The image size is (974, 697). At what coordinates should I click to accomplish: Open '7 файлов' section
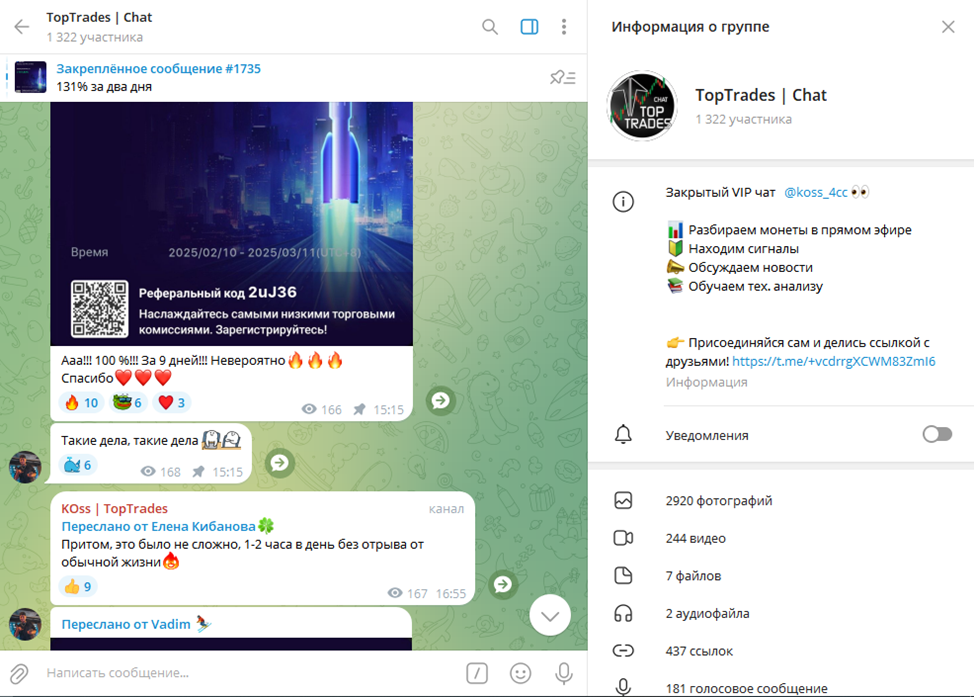(x=781, y=576)
